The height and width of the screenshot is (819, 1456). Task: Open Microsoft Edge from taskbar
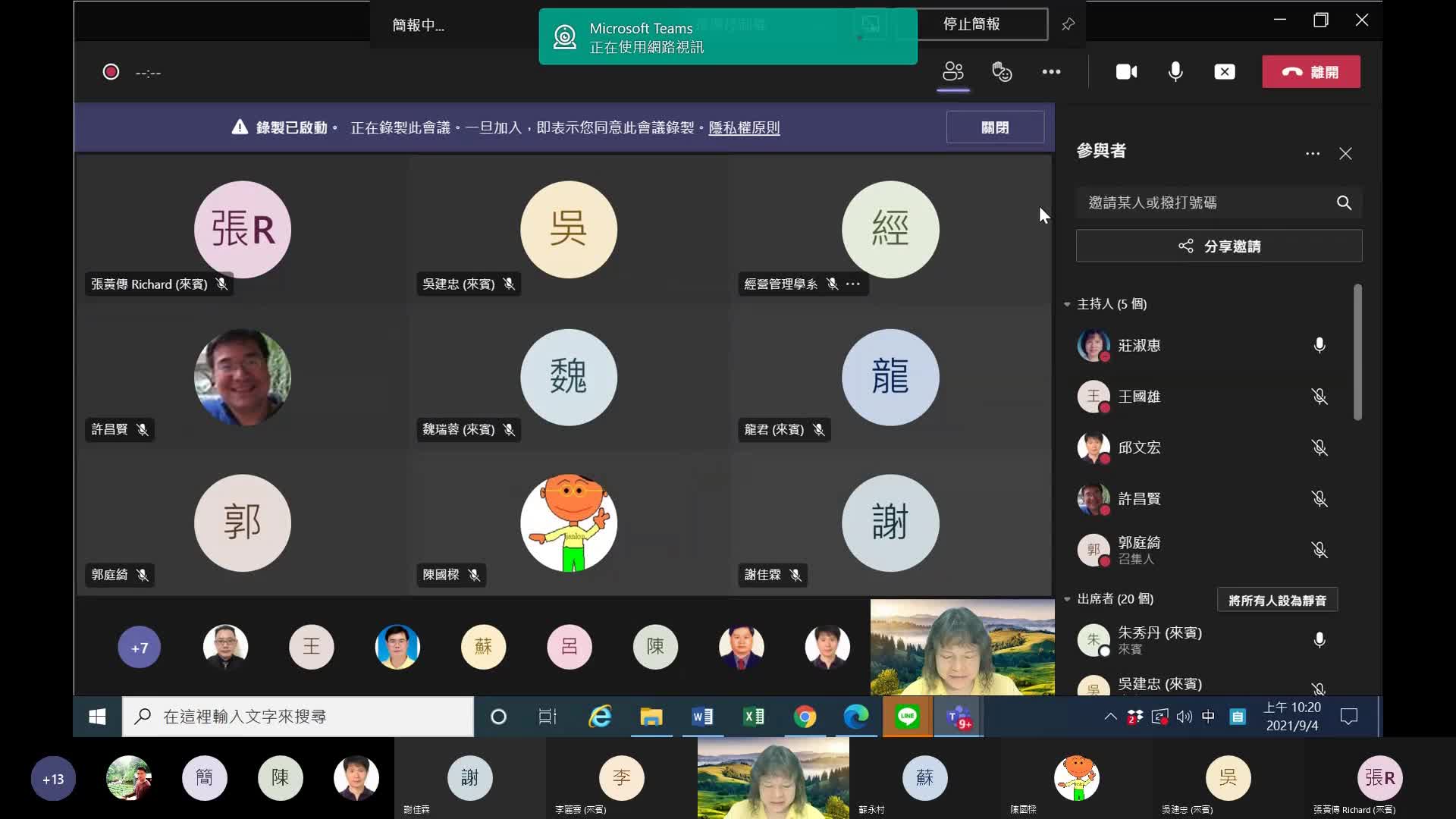pyautogui.click(x=856, y=717)
